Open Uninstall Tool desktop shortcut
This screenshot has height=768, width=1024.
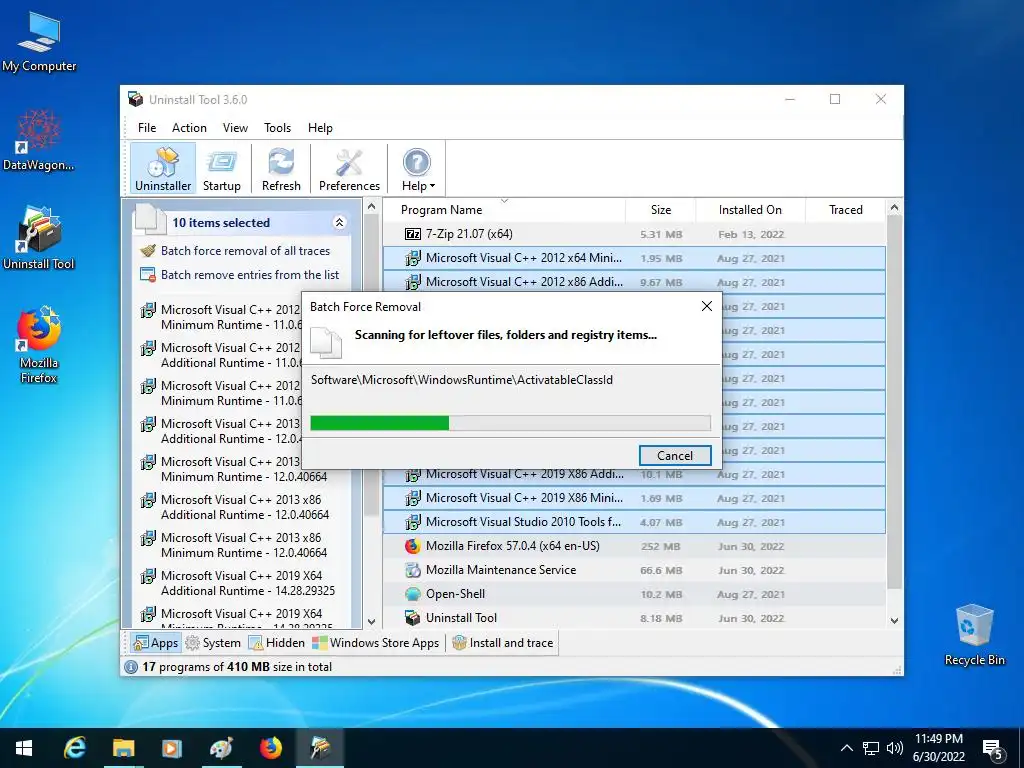(x=39, y=238)
